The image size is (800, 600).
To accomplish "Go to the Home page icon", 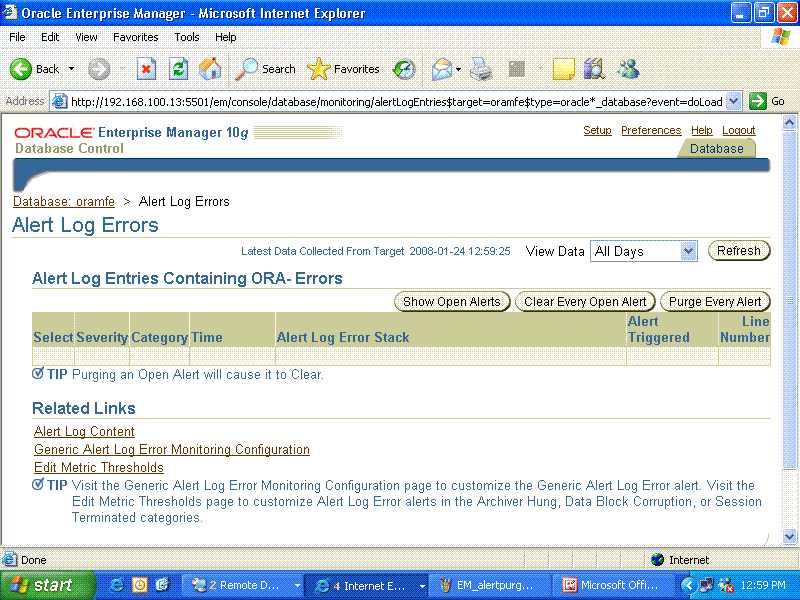I will (210, 69).
